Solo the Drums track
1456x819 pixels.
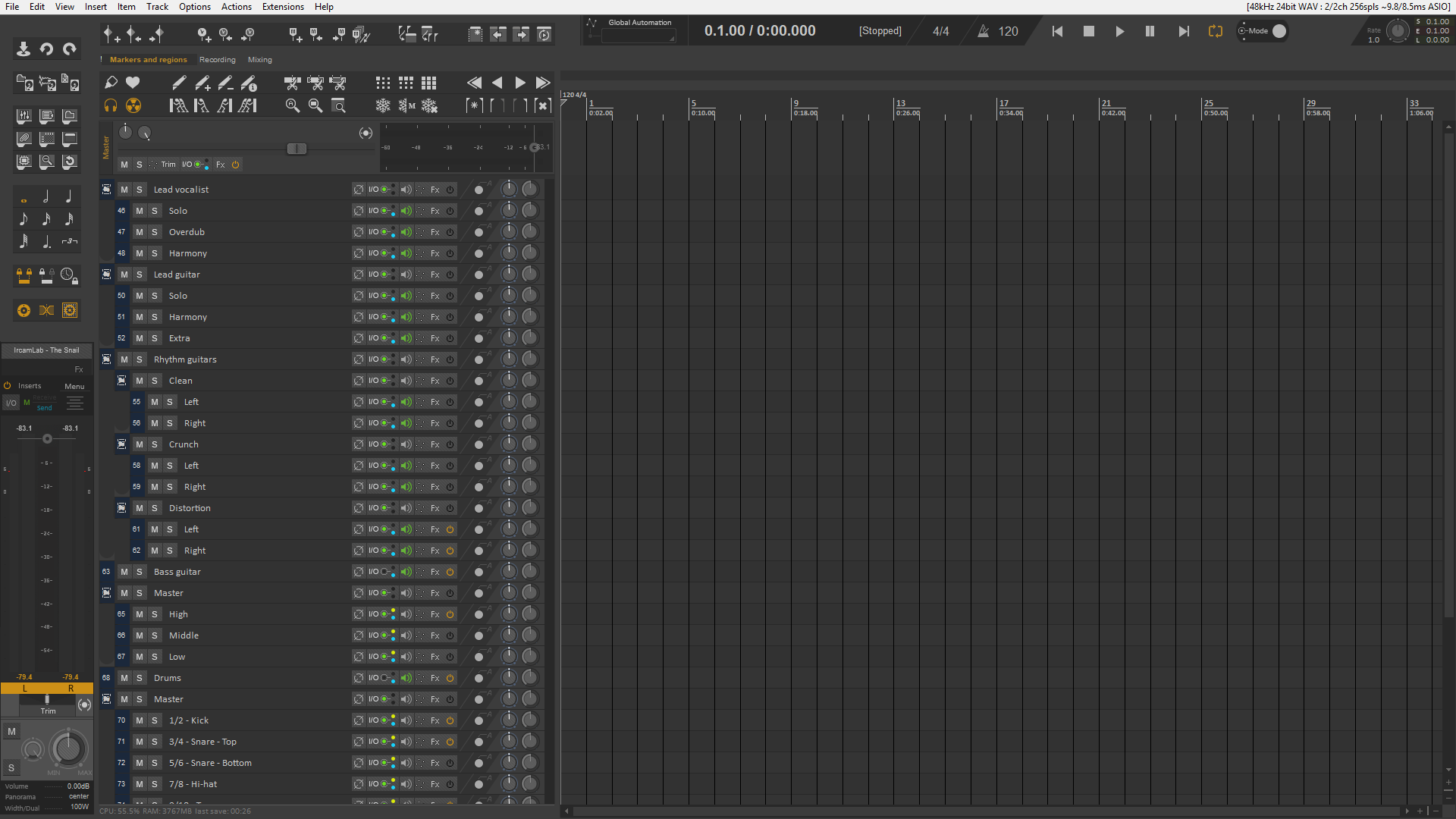pyautogui.click(x=140, y=678)
